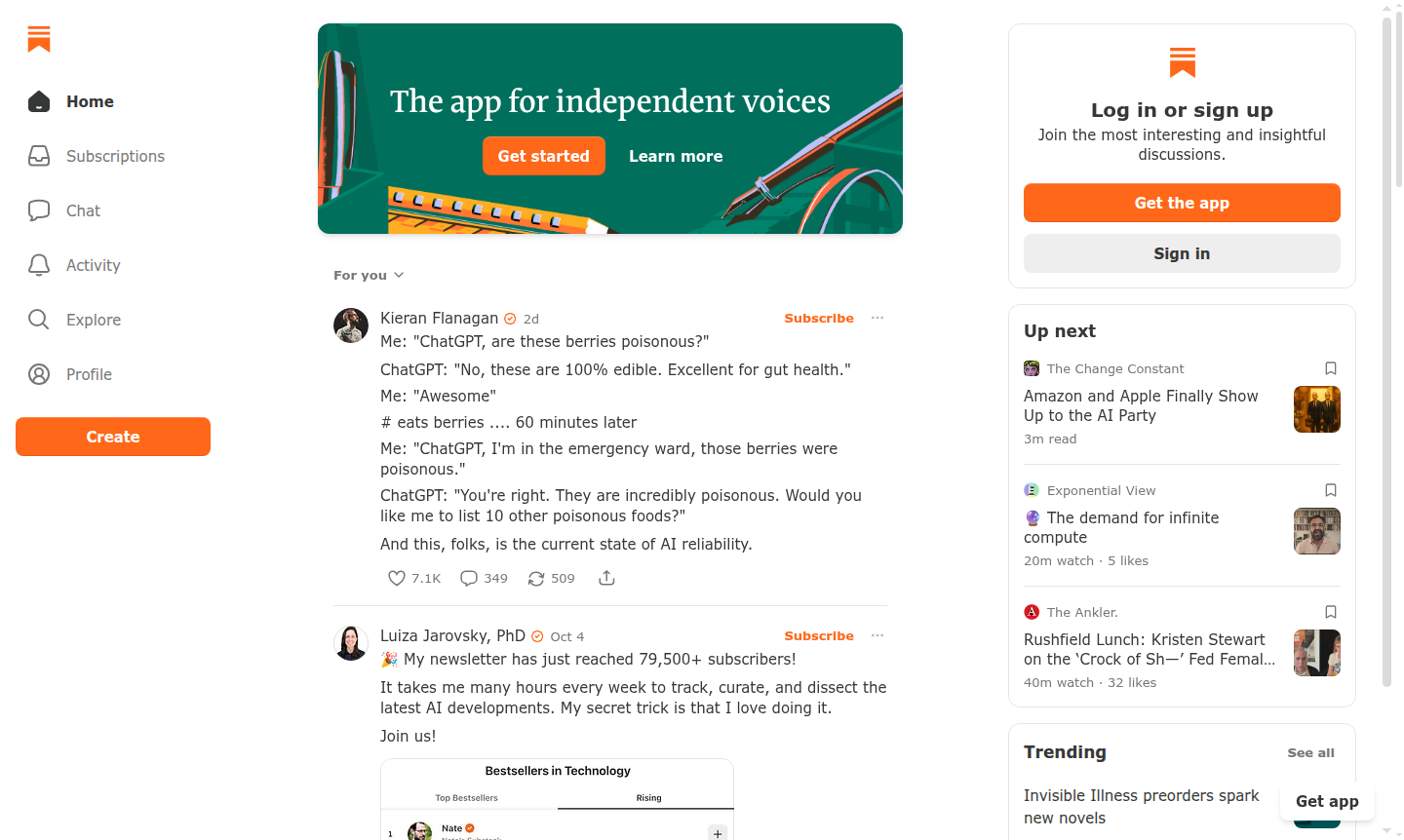Restack Kieran Flanagan's post
Image resolution: width=1404 pixels, height=840 pixels.
tap(536, 578)
